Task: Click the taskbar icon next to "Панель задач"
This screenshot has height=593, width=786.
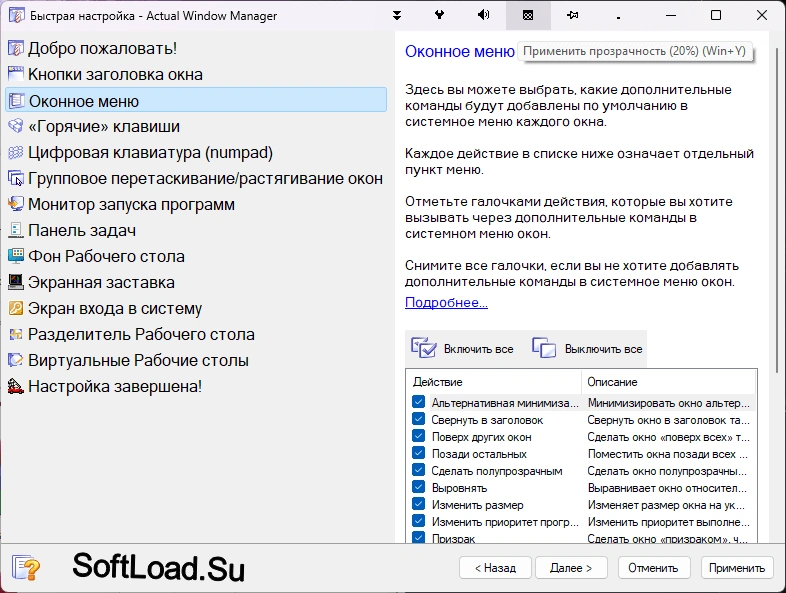Action: click(16, 230)
